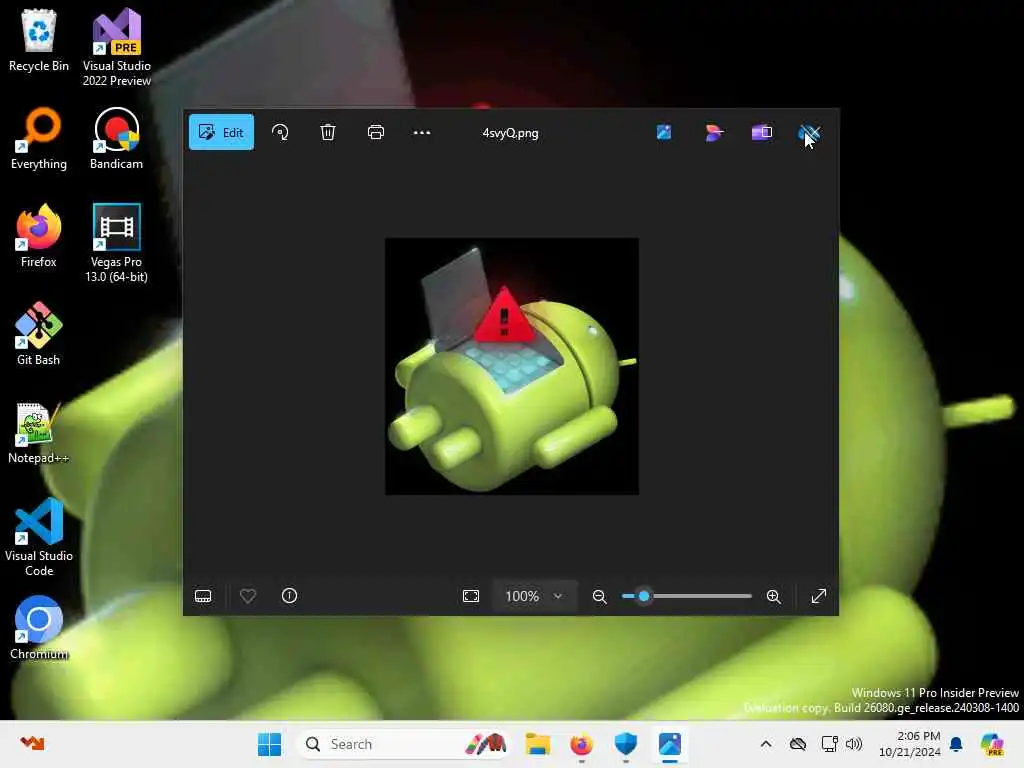Image resolution: width=1024 pixels, height=768 pixels.
Task: Open Copilot preview icon on taskbar
Action: click(x=992, y=744)
